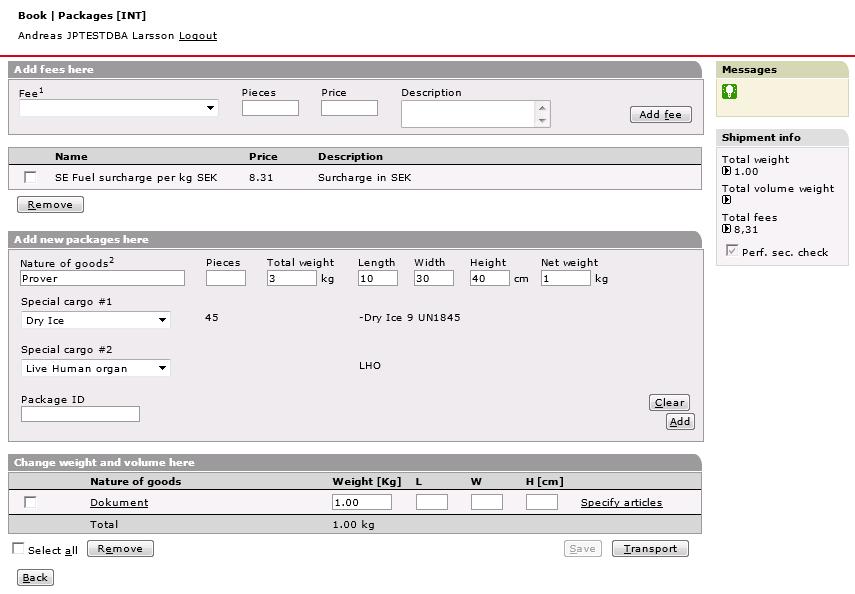
Task: Click the Height field showing 40
Action: click(x=490, y=278)
